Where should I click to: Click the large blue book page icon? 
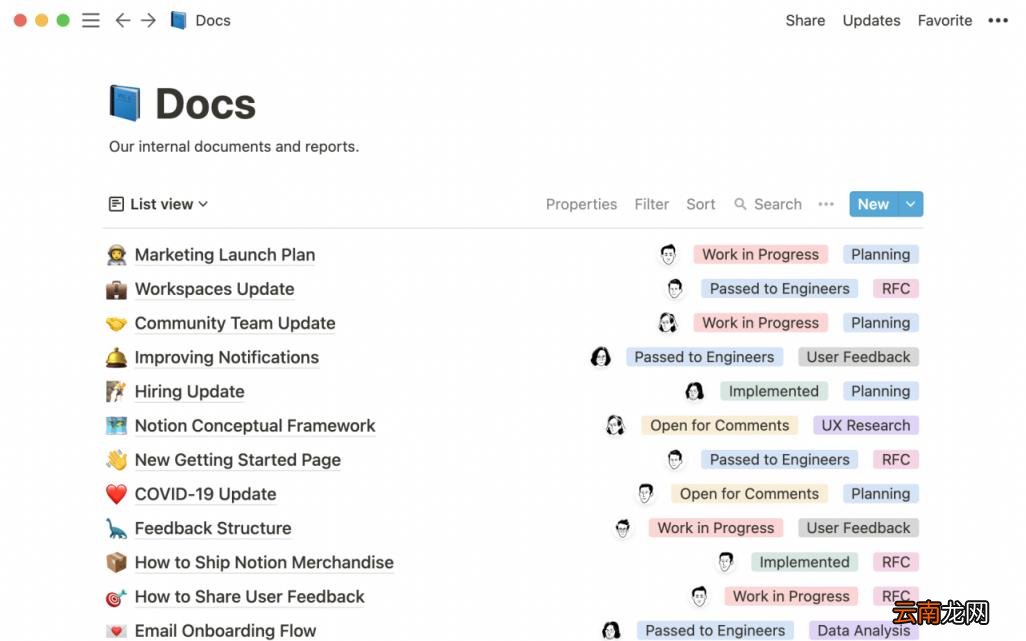click(x=125, y=103)
